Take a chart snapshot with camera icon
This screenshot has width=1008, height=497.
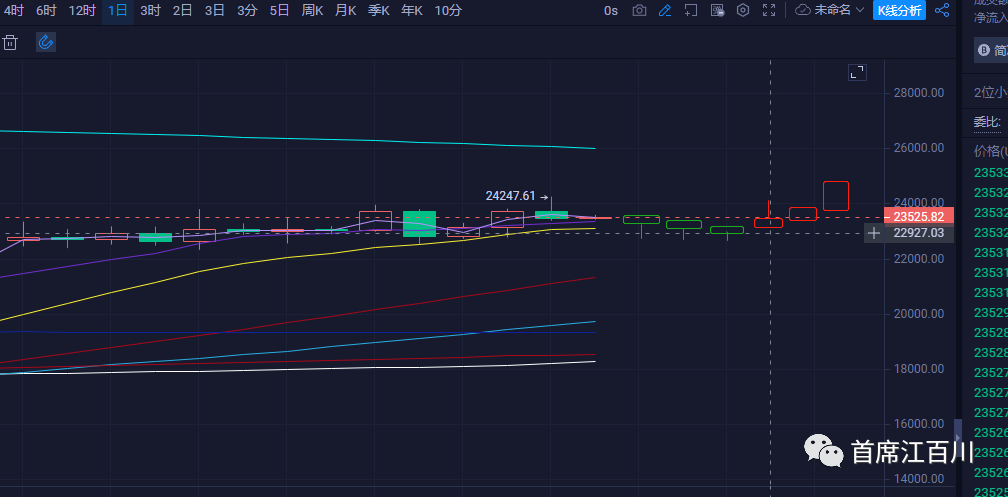(639, 10)
